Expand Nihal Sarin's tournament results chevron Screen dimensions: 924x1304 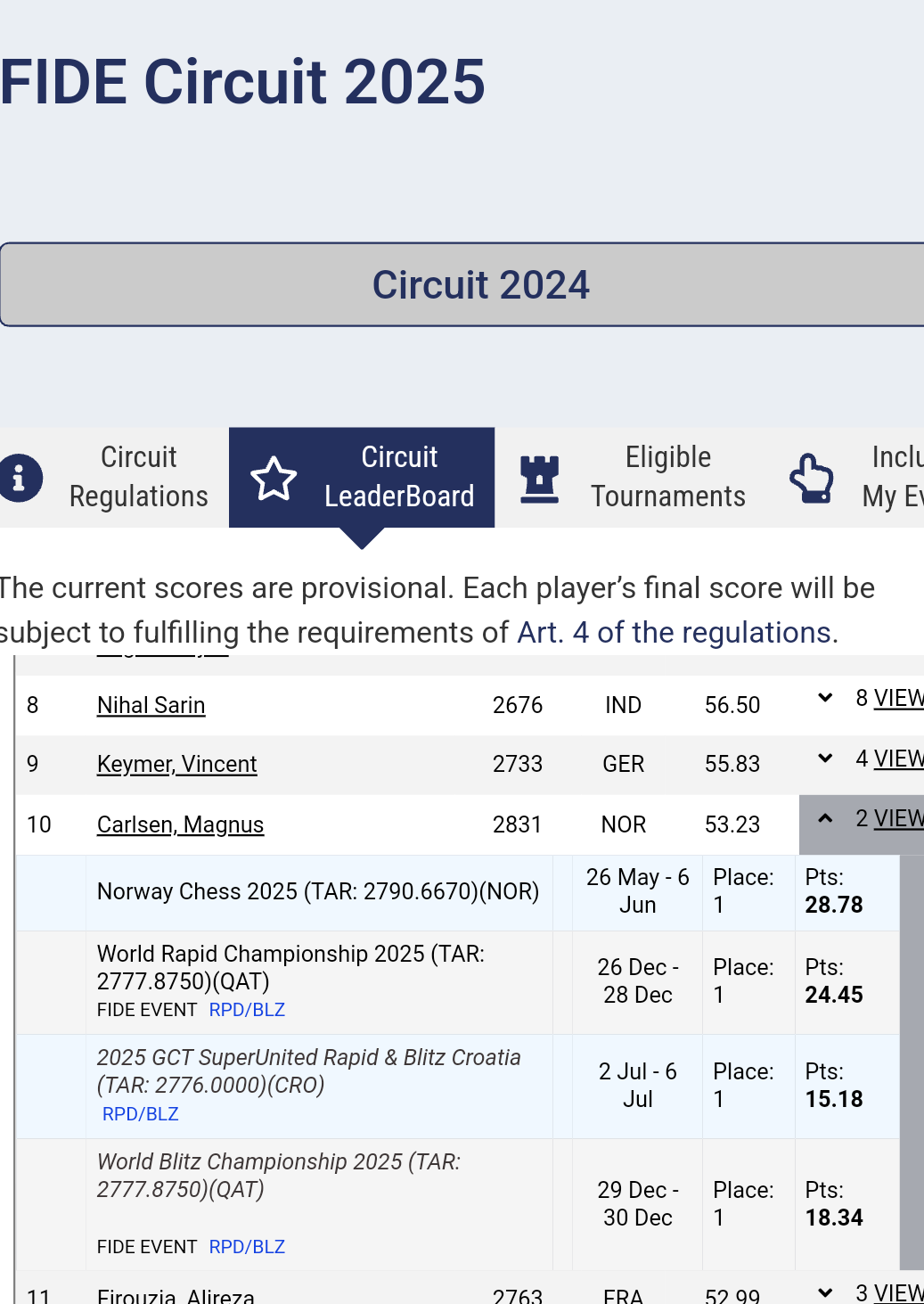click(x=825, y=698)
